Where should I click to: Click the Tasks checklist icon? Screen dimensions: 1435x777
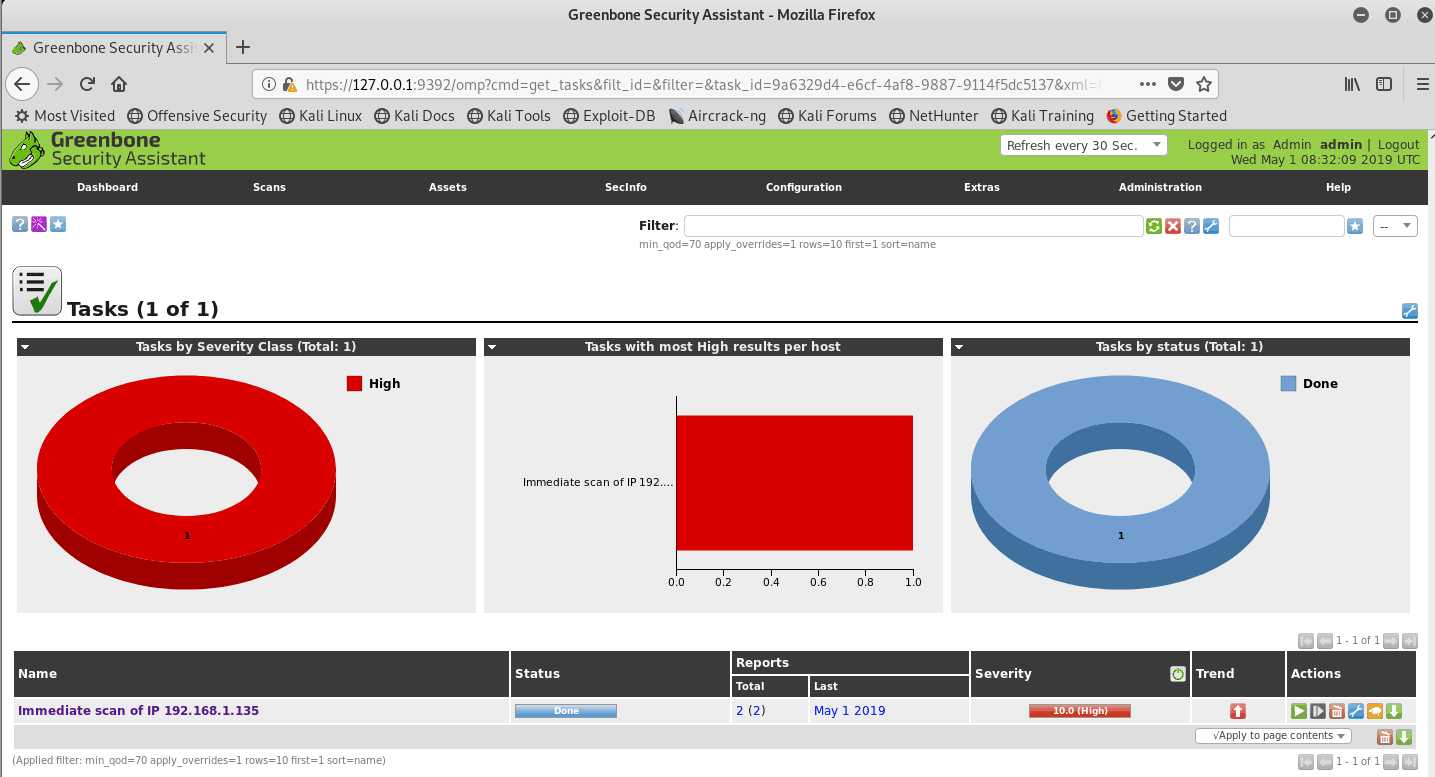[37, 291]
